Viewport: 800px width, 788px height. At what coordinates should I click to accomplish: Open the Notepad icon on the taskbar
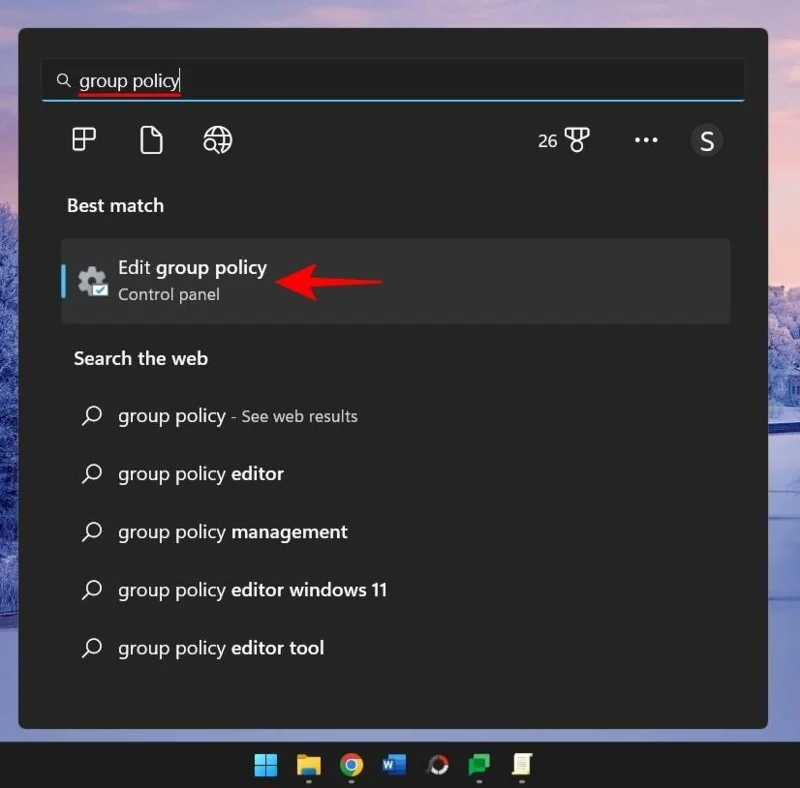pyautogui.click(x=521, y=765)
